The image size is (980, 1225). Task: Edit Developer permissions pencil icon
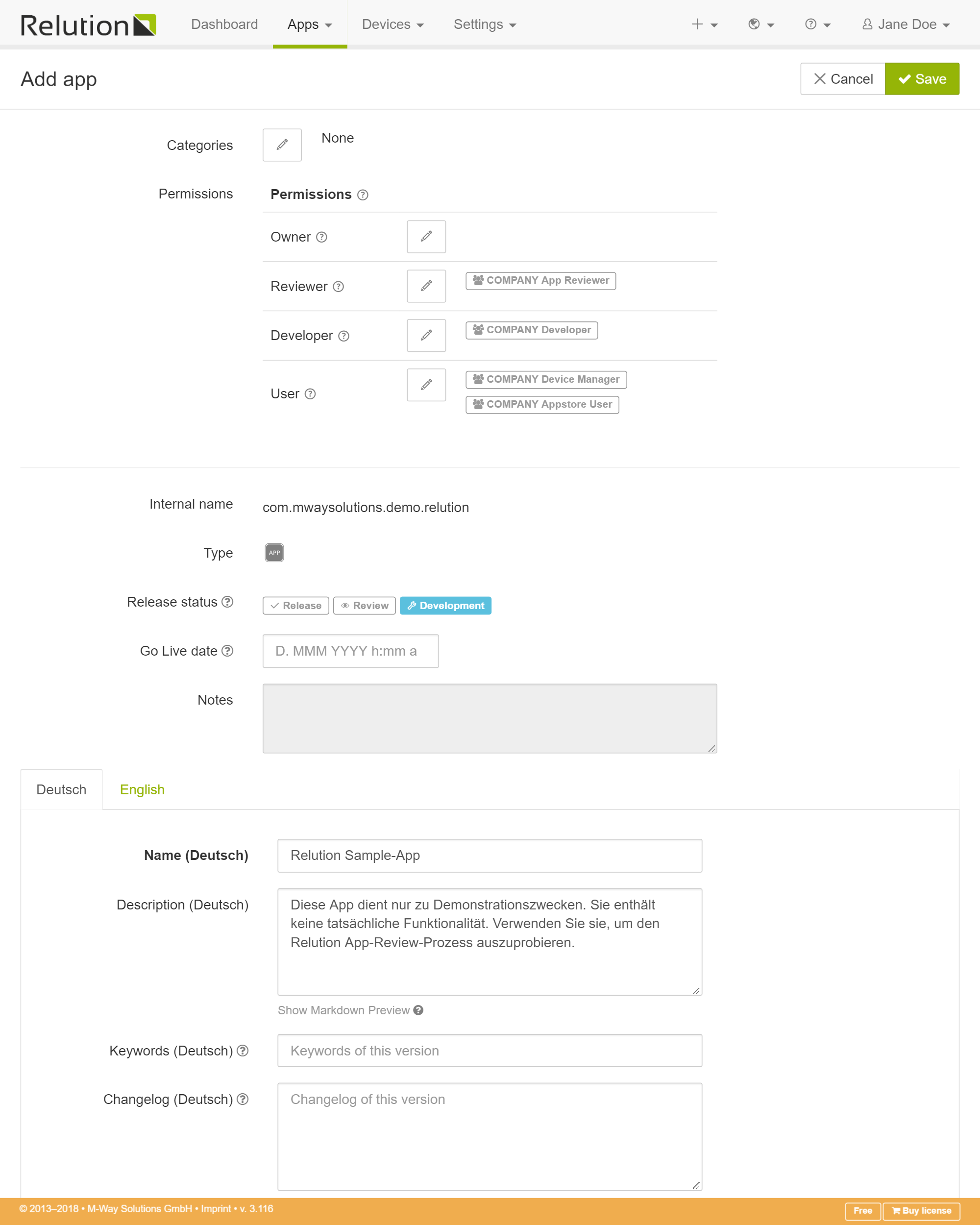click(426, 335)
